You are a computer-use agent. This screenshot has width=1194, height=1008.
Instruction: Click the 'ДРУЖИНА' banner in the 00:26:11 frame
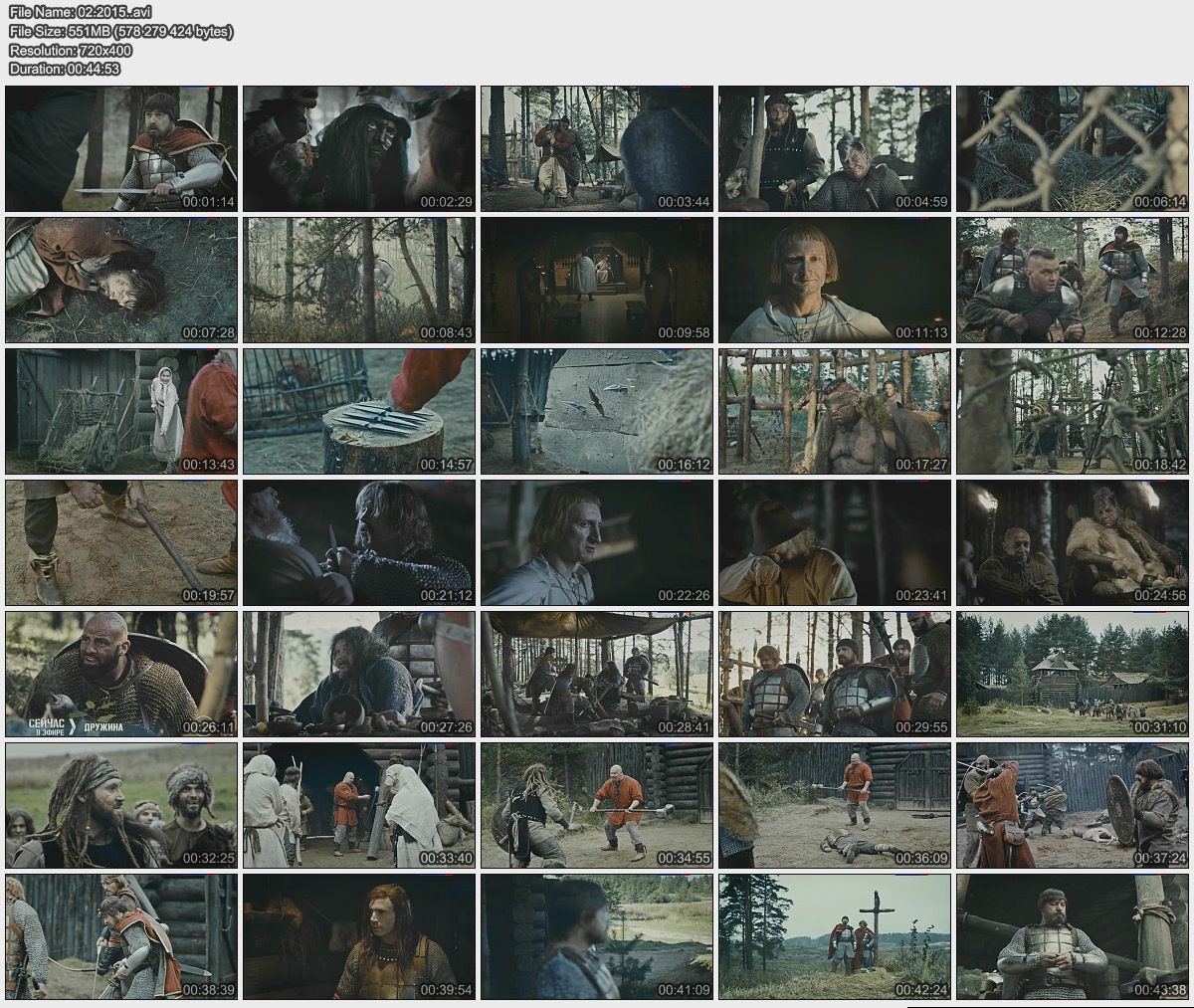click(x=103, y=727)
